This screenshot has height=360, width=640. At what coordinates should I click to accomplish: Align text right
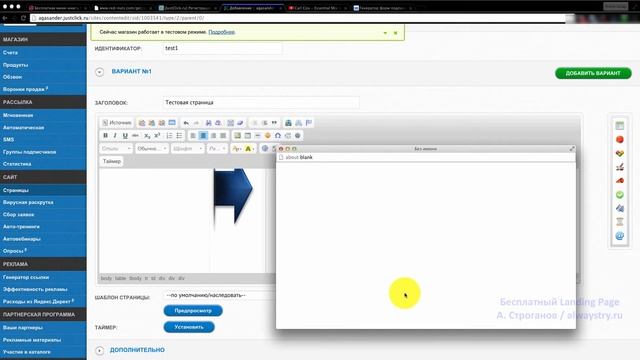point(213,136)
